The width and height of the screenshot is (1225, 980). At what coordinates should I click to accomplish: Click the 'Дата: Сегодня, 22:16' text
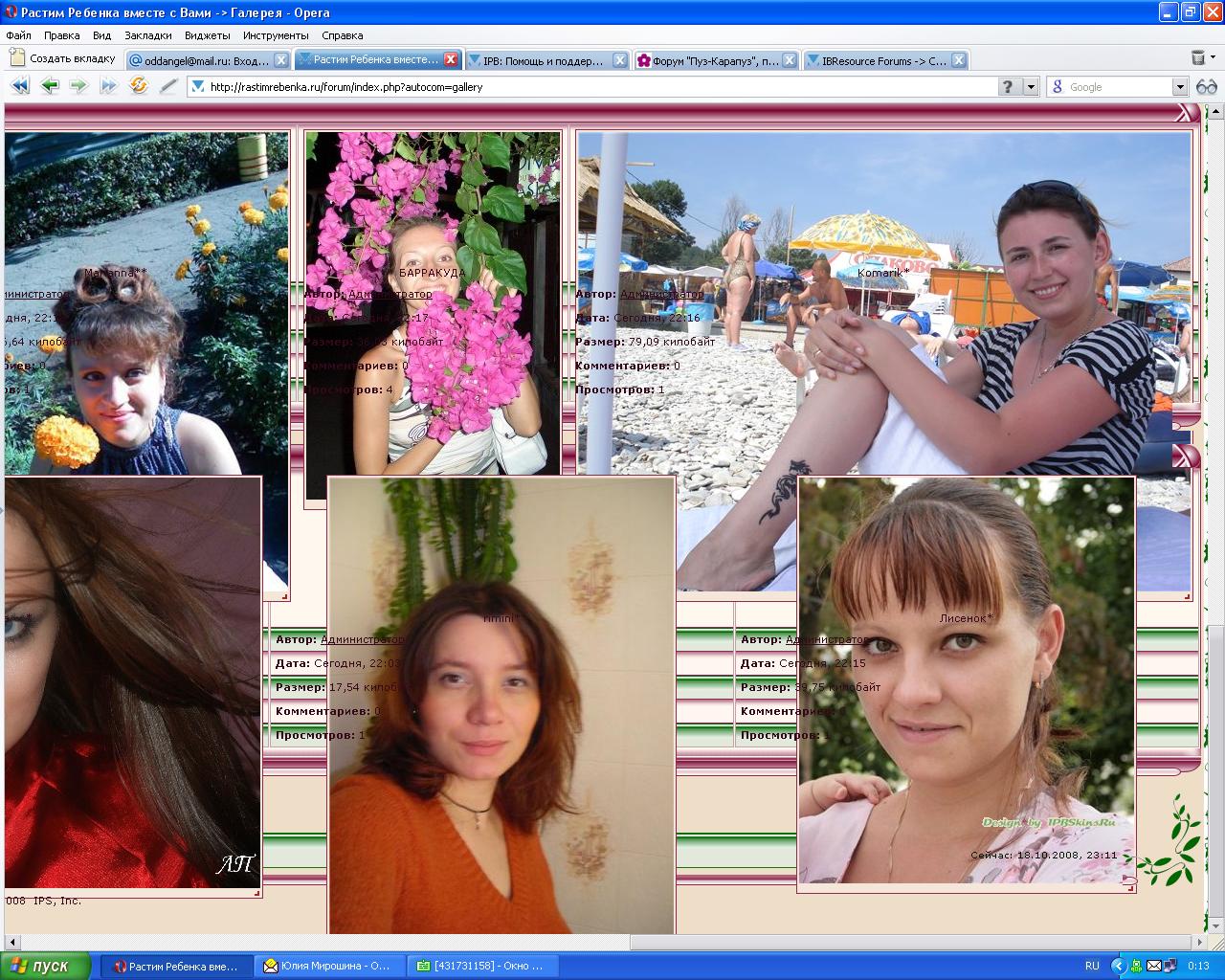[637, 318]
